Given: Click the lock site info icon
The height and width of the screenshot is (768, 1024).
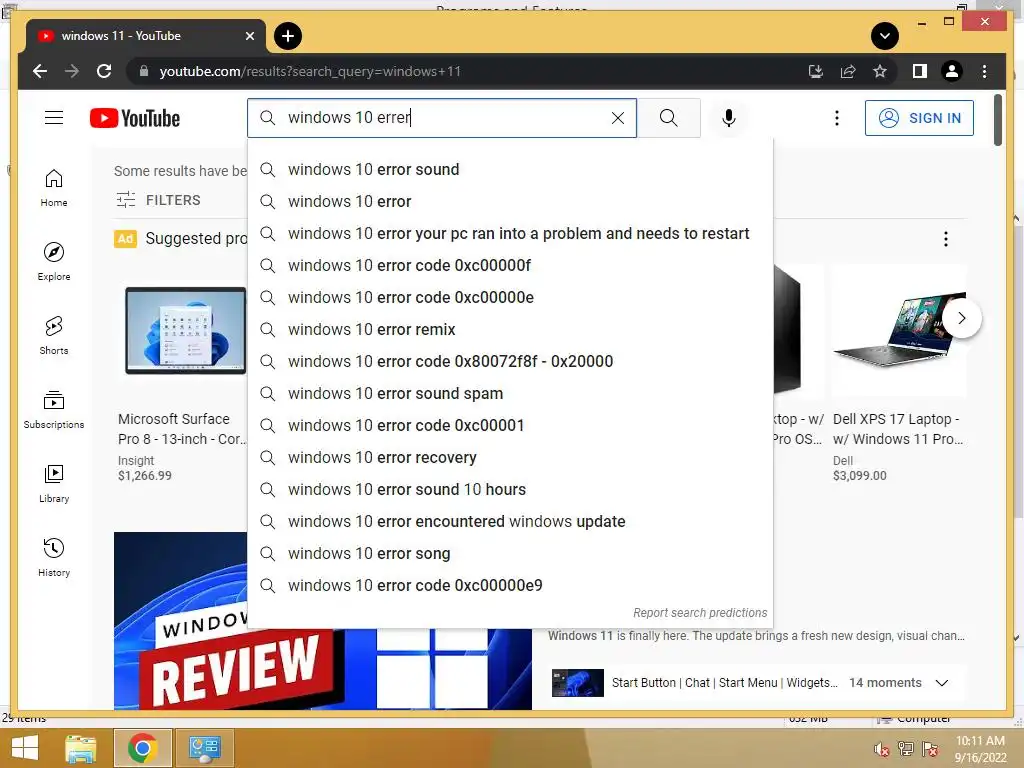Looking at the screenshot, I should pos(144,71).
